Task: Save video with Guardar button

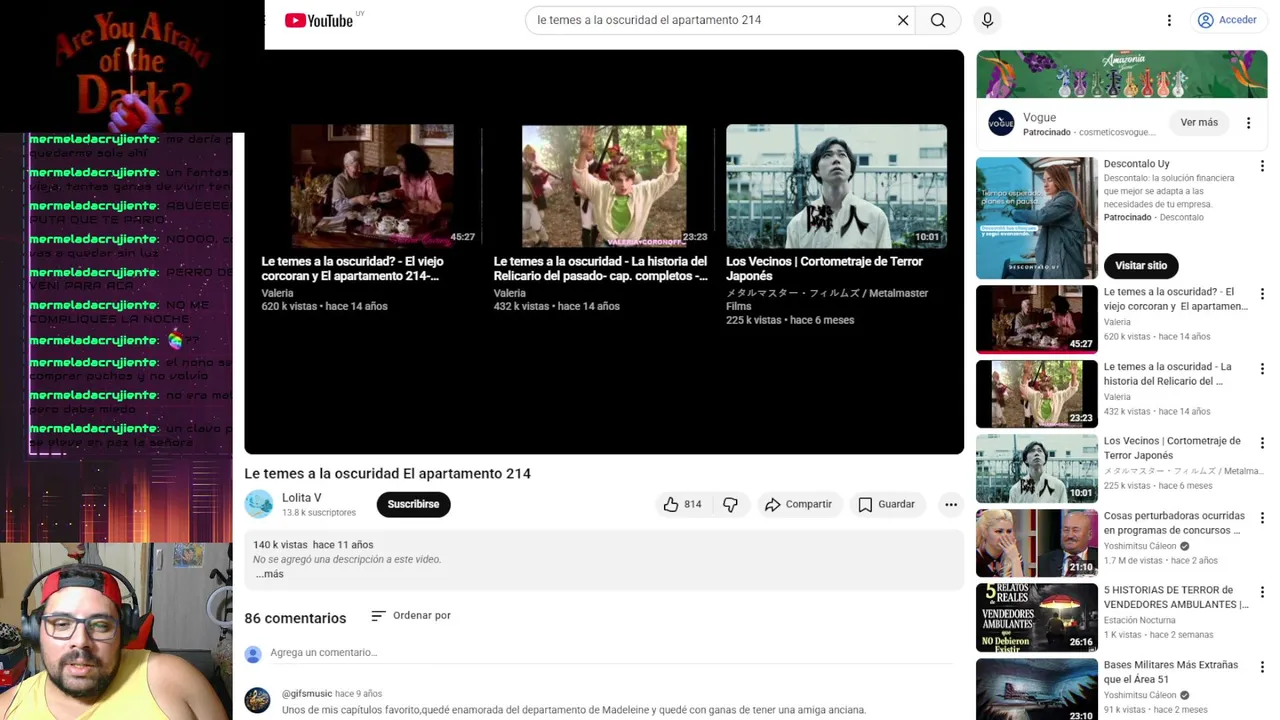Action: 886,505
